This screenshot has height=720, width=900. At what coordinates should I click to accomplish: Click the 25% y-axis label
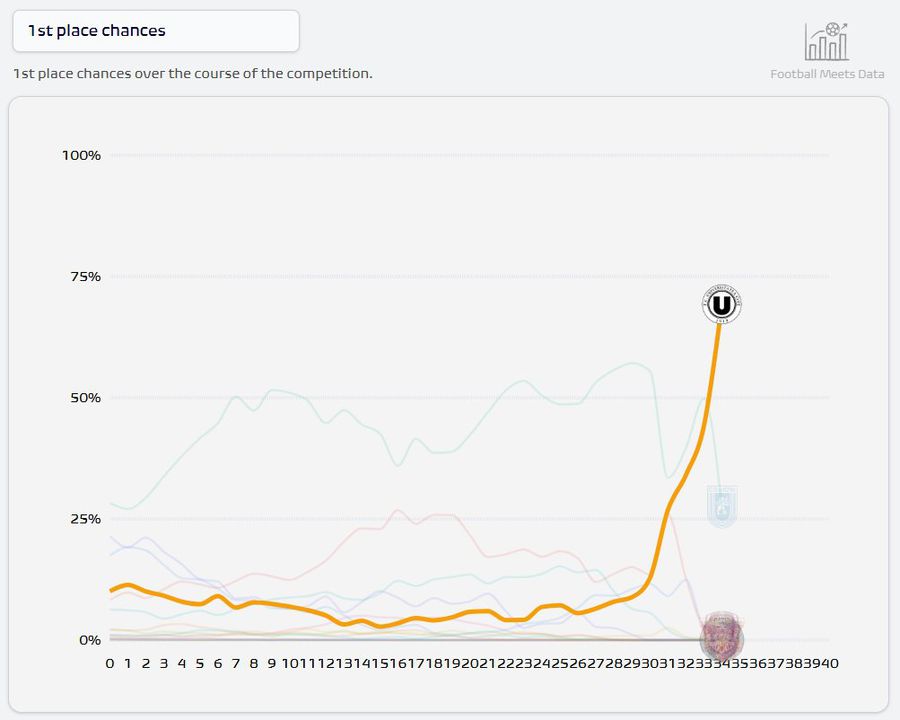[85, 519]
